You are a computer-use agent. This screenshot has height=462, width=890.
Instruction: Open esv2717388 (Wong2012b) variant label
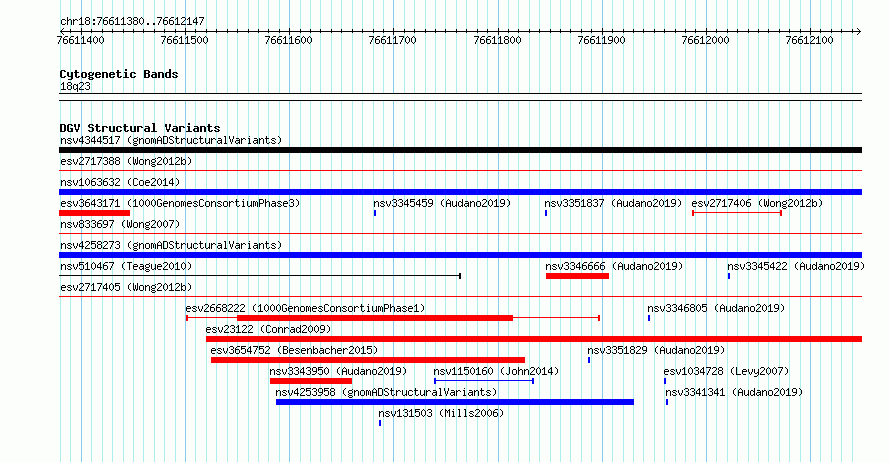click(x=126, y=161)
